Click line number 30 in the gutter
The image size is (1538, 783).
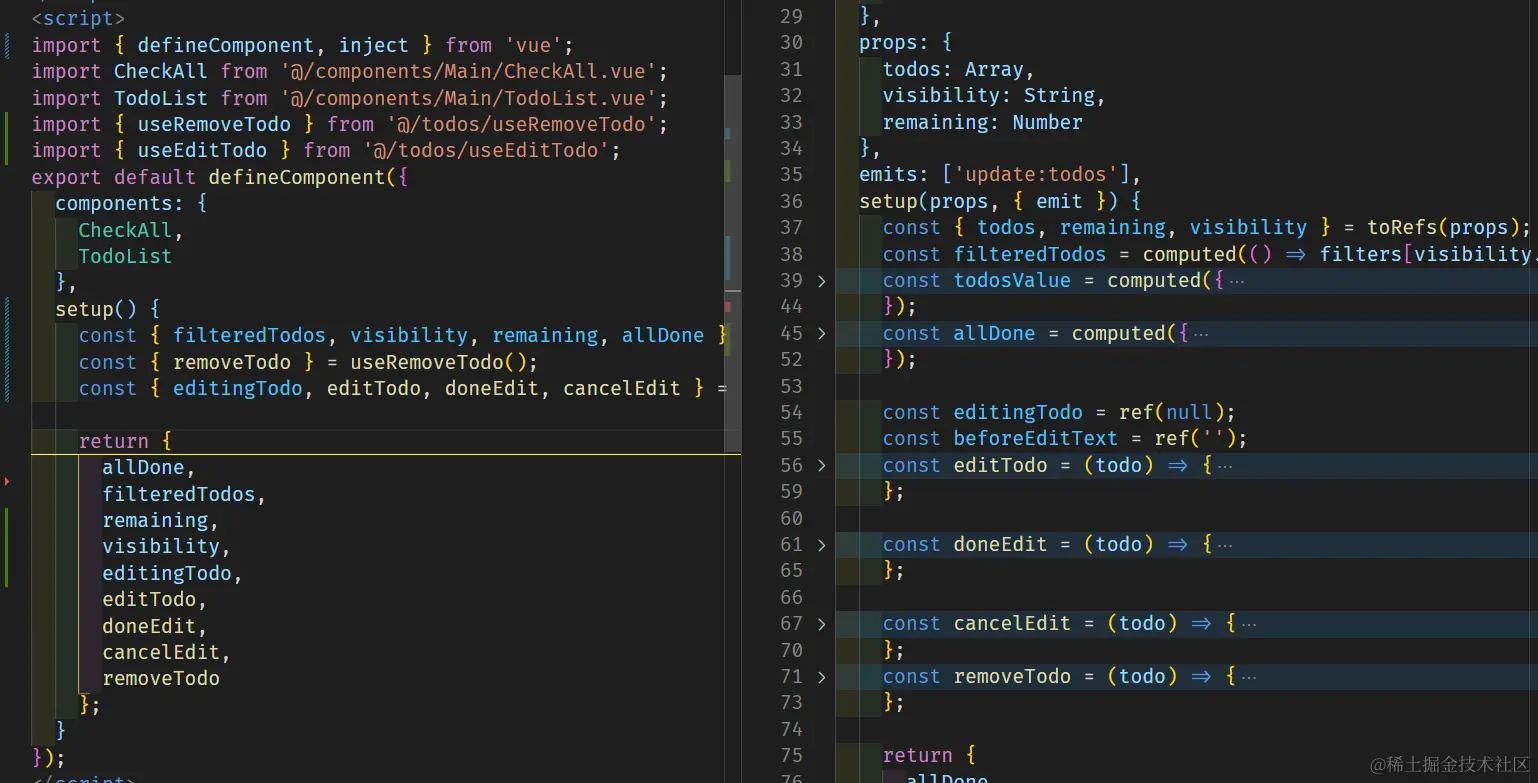click(791, 43)
